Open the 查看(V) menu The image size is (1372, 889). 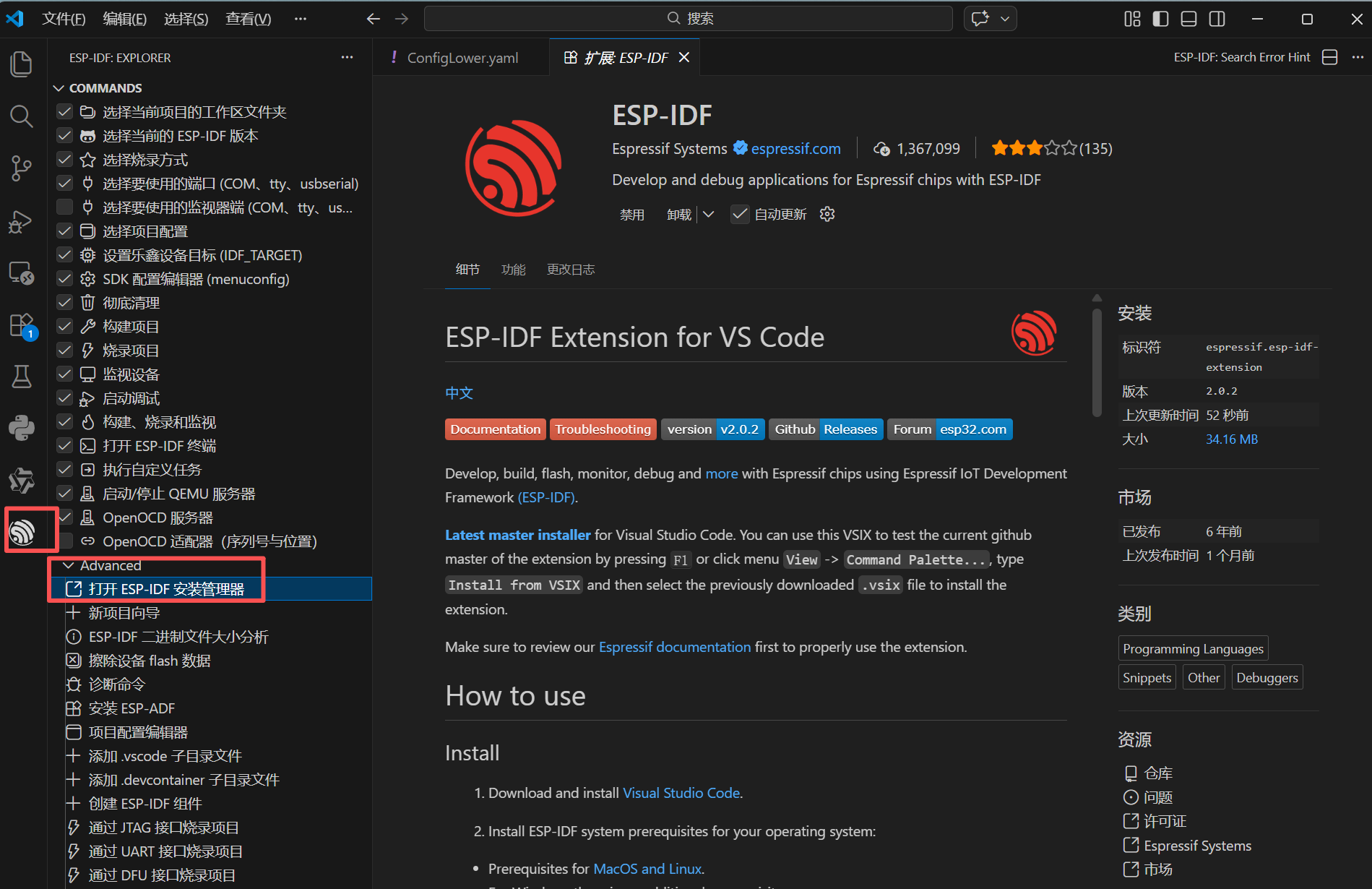tap(249, 19)
